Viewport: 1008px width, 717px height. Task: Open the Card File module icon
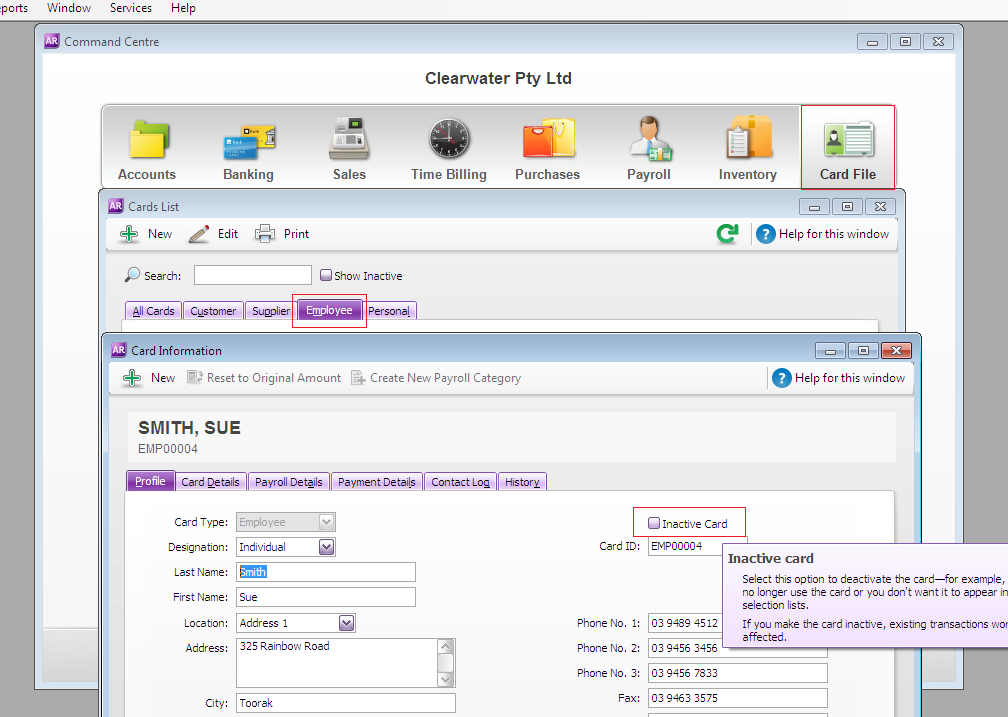point(849,140)
